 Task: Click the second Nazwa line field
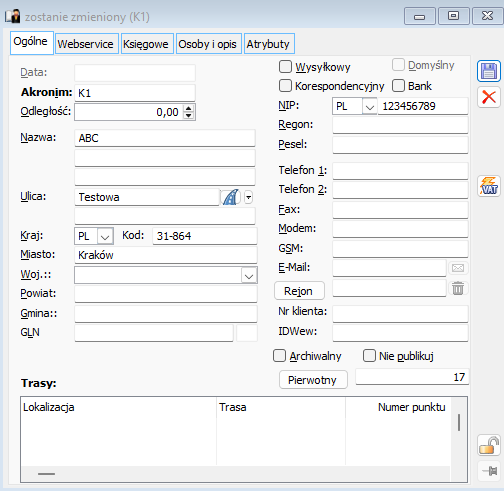pyautogui.click(x=165, y=158)
